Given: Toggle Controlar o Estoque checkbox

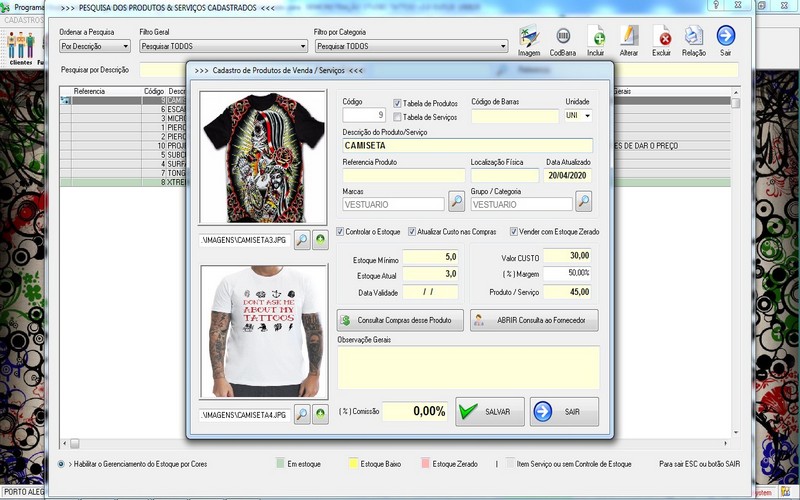Looking at the screenshot, I should tap(340, 232).
